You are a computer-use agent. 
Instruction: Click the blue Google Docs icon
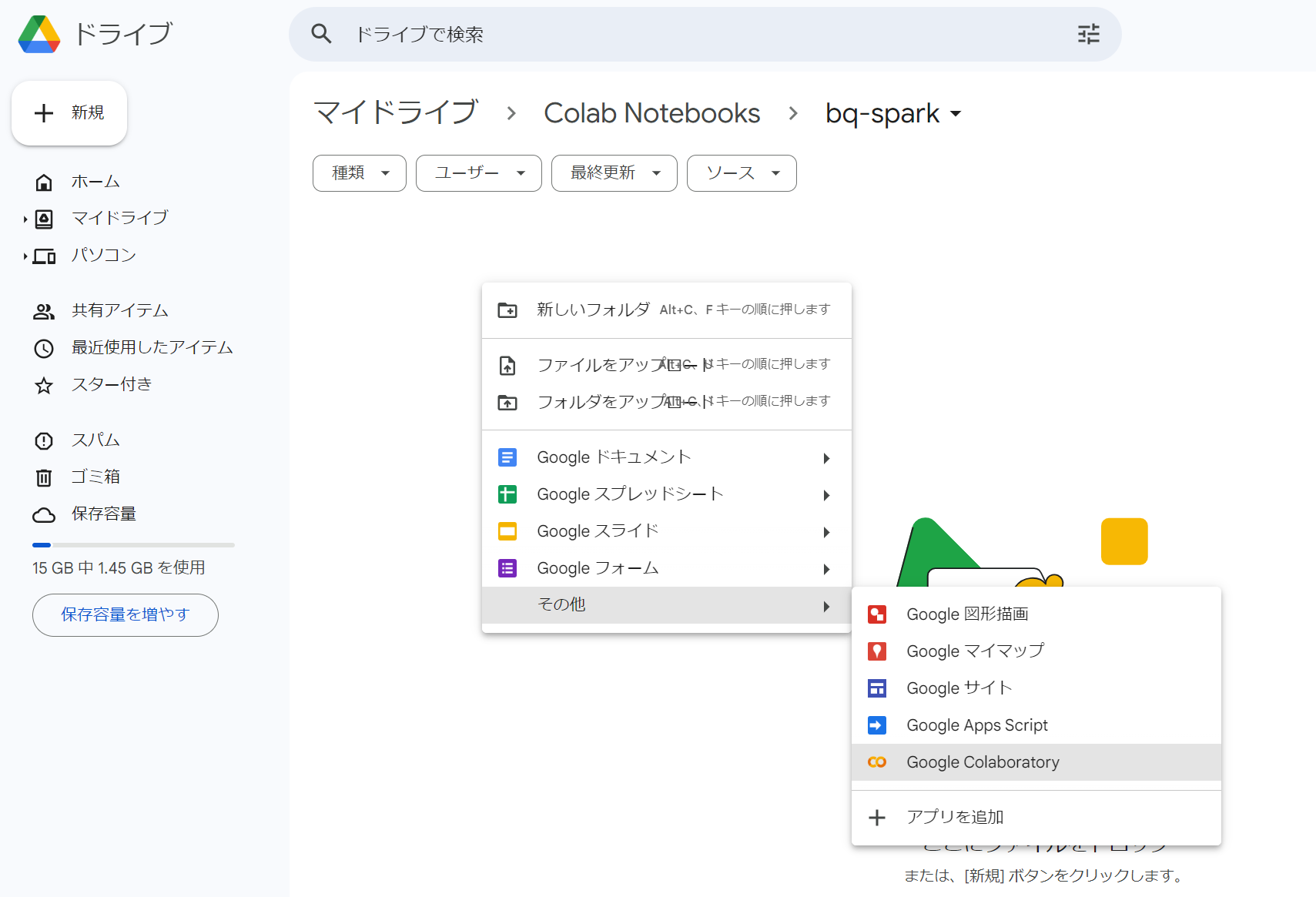click(507, 458)
